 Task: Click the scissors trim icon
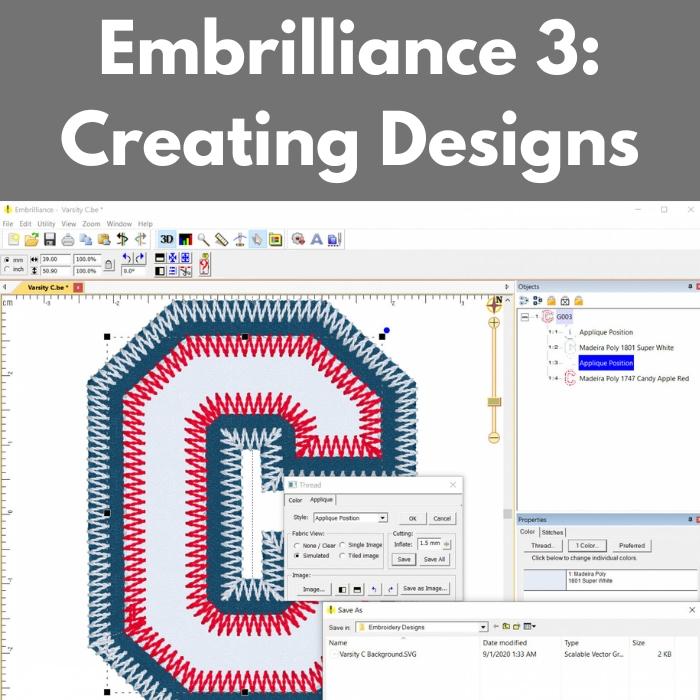[186, 271]
